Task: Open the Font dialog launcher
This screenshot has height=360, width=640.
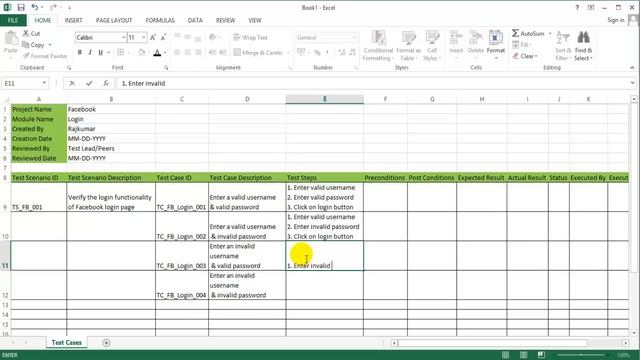Action: [x=166, y=68]
